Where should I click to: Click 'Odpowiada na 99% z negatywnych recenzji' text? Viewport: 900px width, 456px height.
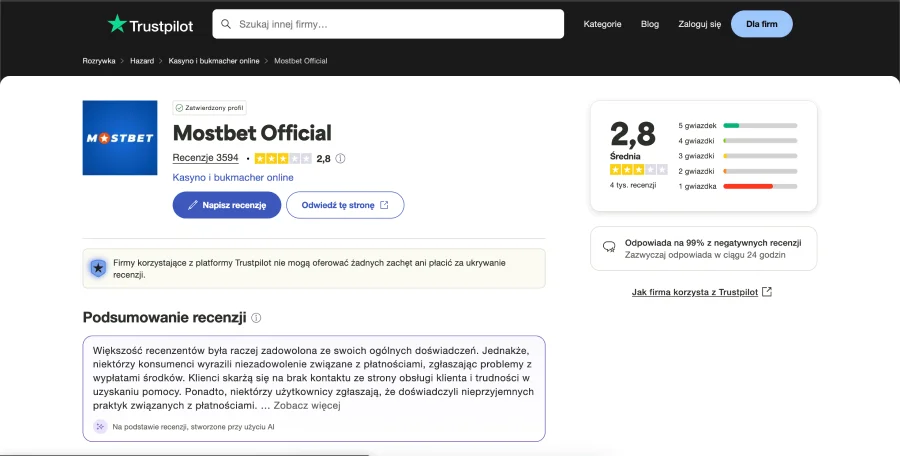click(x=713, y=243)
